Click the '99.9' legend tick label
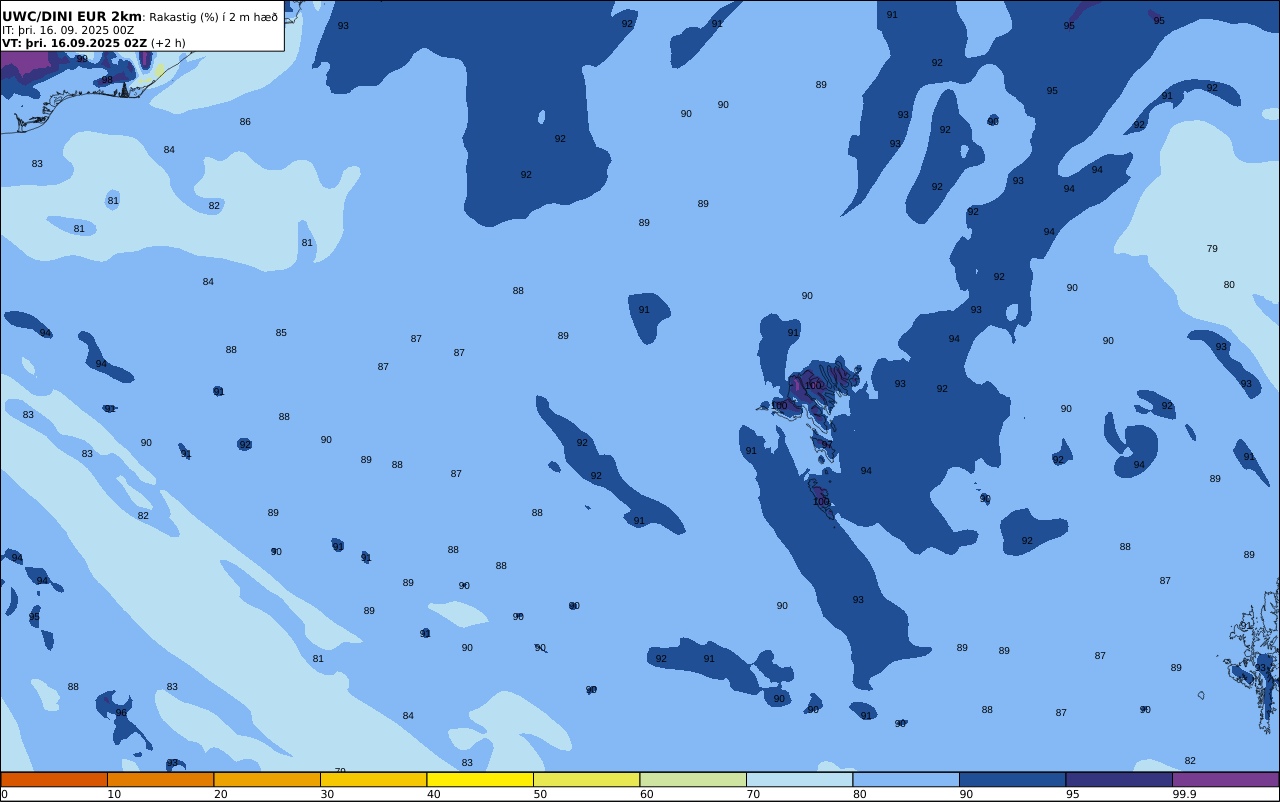Screen dimensions: 1280x802 1185,794
